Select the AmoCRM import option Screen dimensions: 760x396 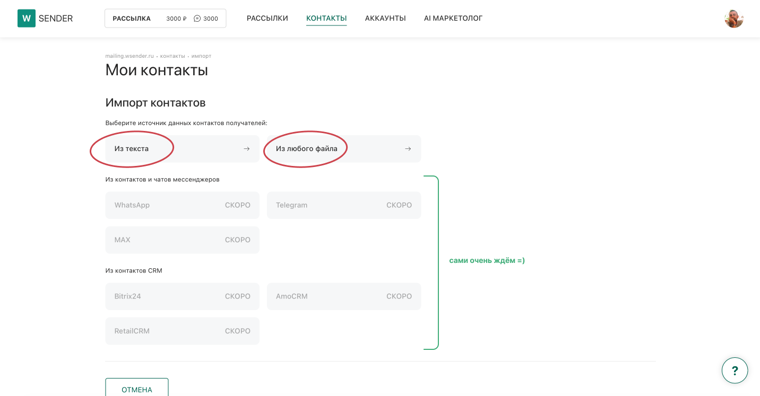click(x=344, y=296)
